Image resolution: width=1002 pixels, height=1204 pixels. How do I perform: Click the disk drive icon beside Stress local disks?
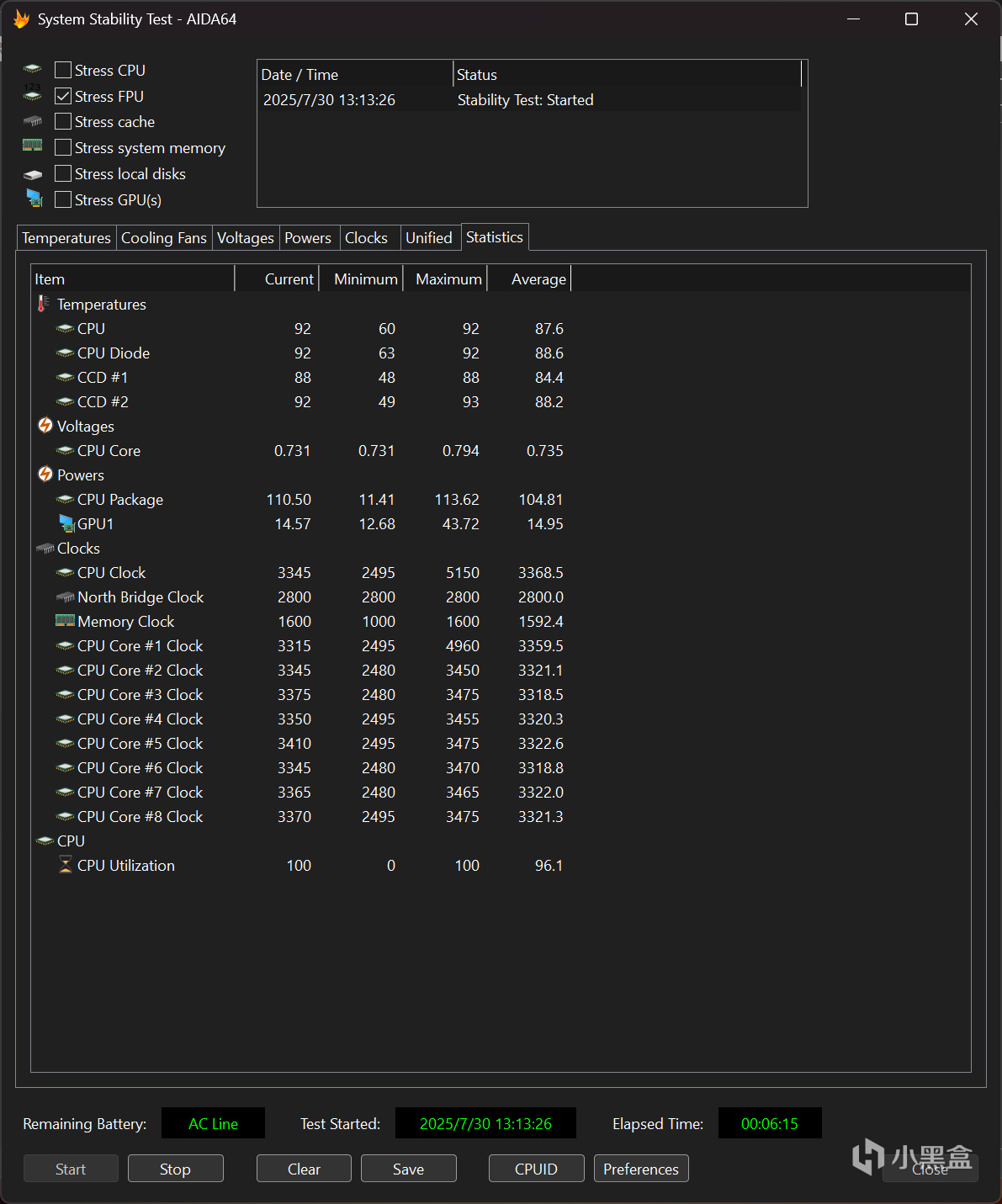click(33, 175)
